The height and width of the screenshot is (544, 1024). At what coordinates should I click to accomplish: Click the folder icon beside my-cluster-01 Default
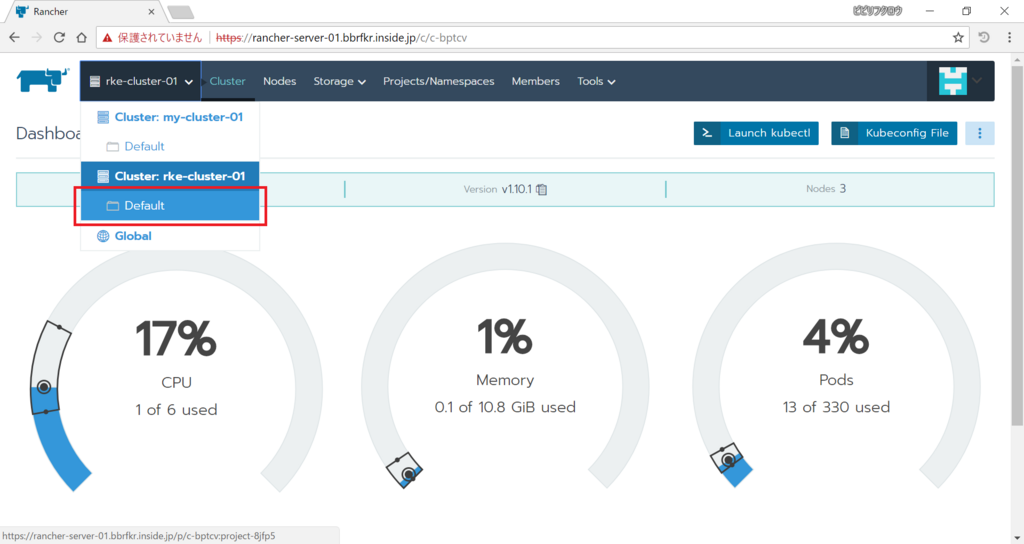[x=112, y=147]
